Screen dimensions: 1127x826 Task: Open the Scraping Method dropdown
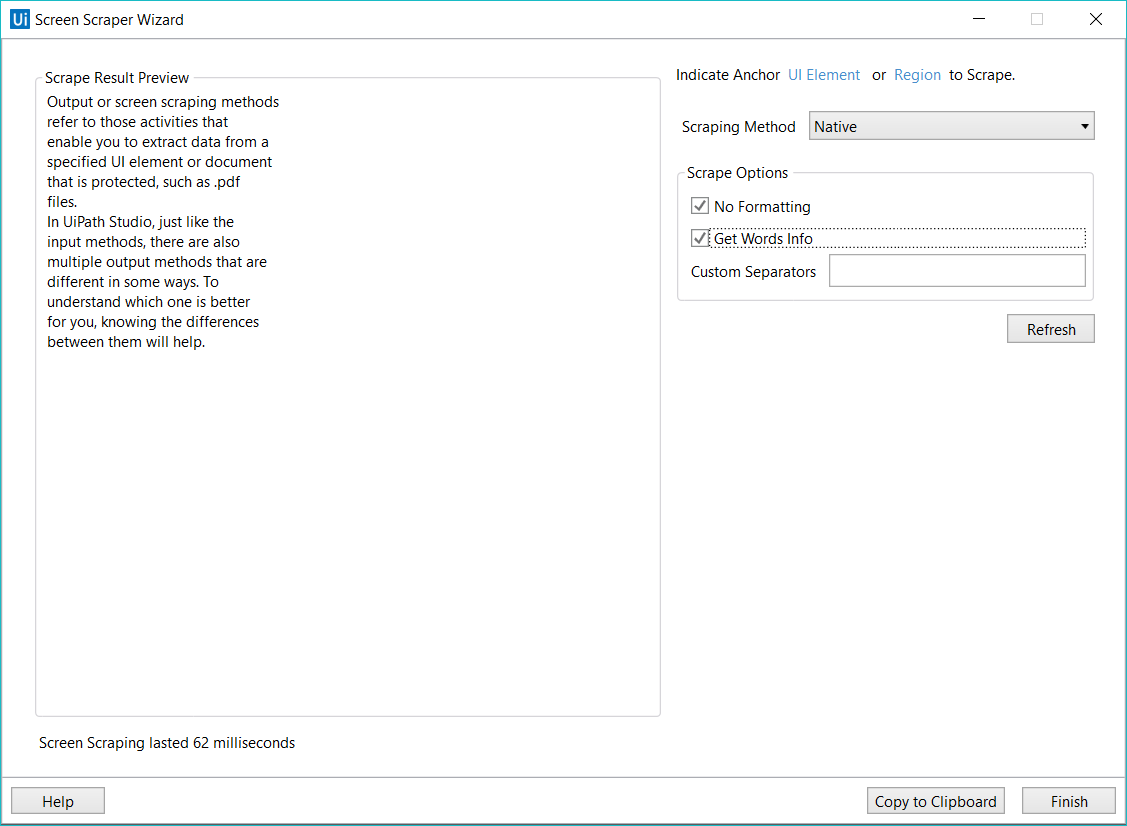click(951, 126)
